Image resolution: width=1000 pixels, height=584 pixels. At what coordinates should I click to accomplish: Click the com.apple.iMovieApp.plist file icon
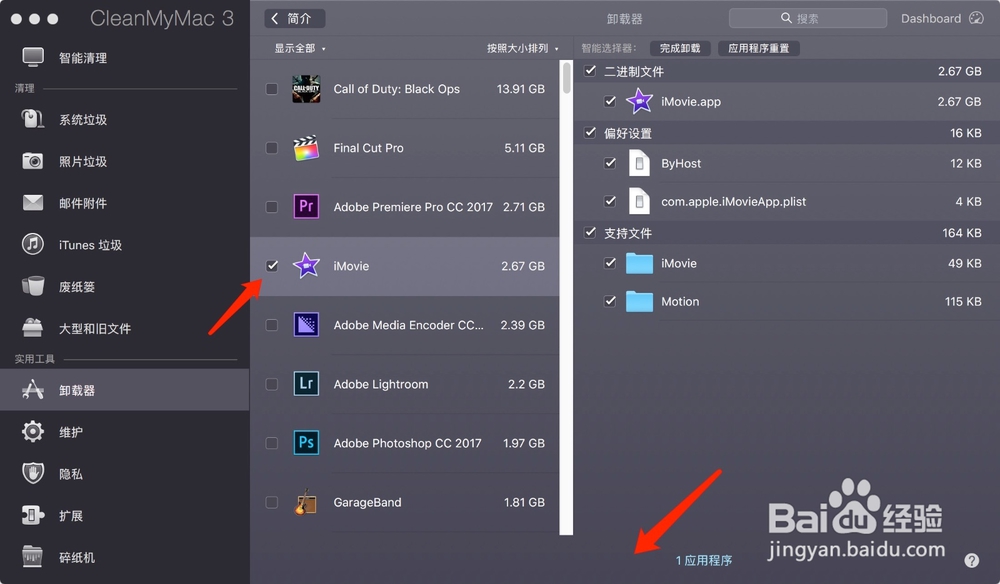click(x=639, y=201)
